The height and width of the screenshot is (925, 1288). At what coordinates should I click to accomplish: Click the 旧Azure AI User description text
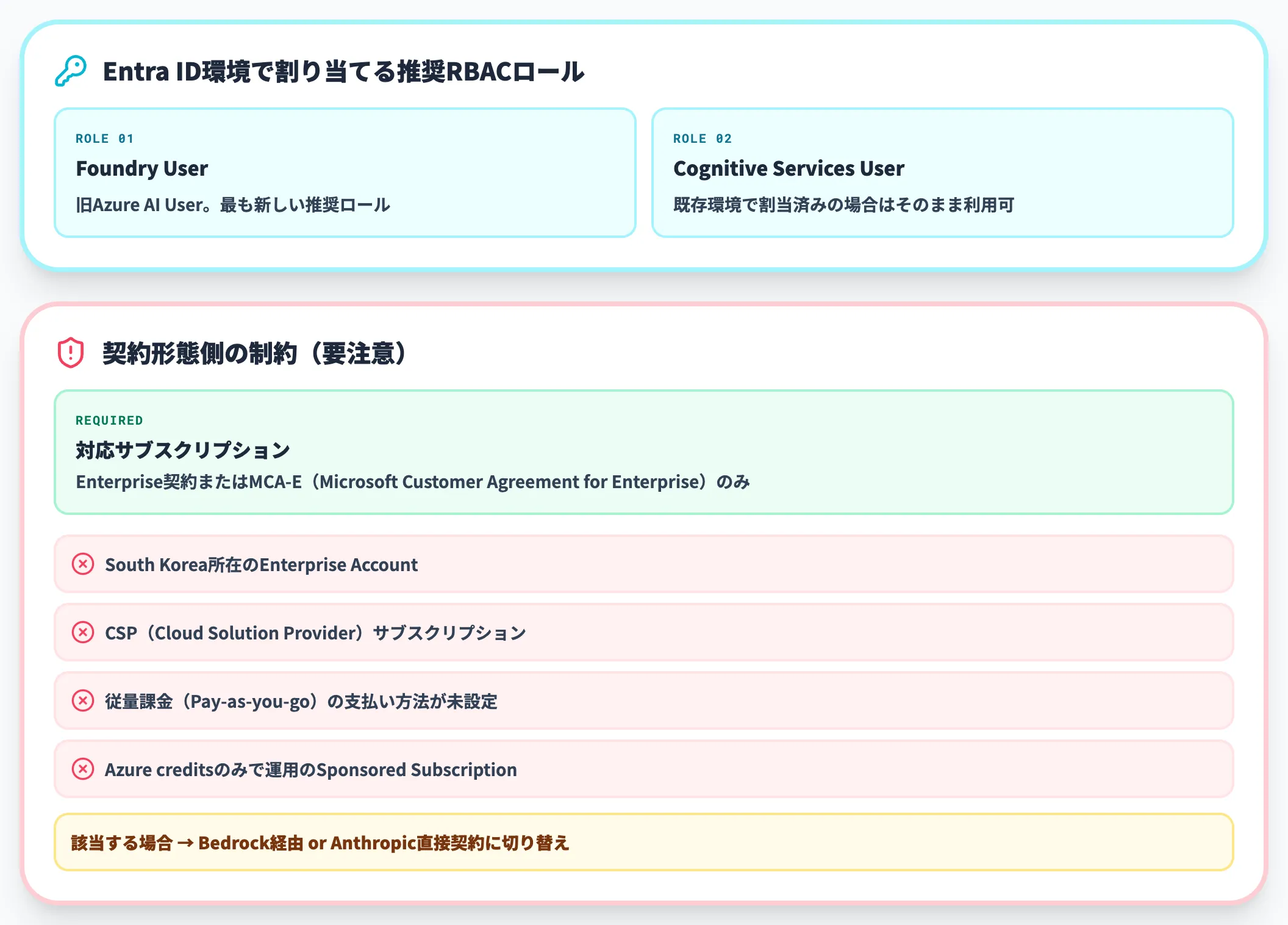[x=233, y=205]
